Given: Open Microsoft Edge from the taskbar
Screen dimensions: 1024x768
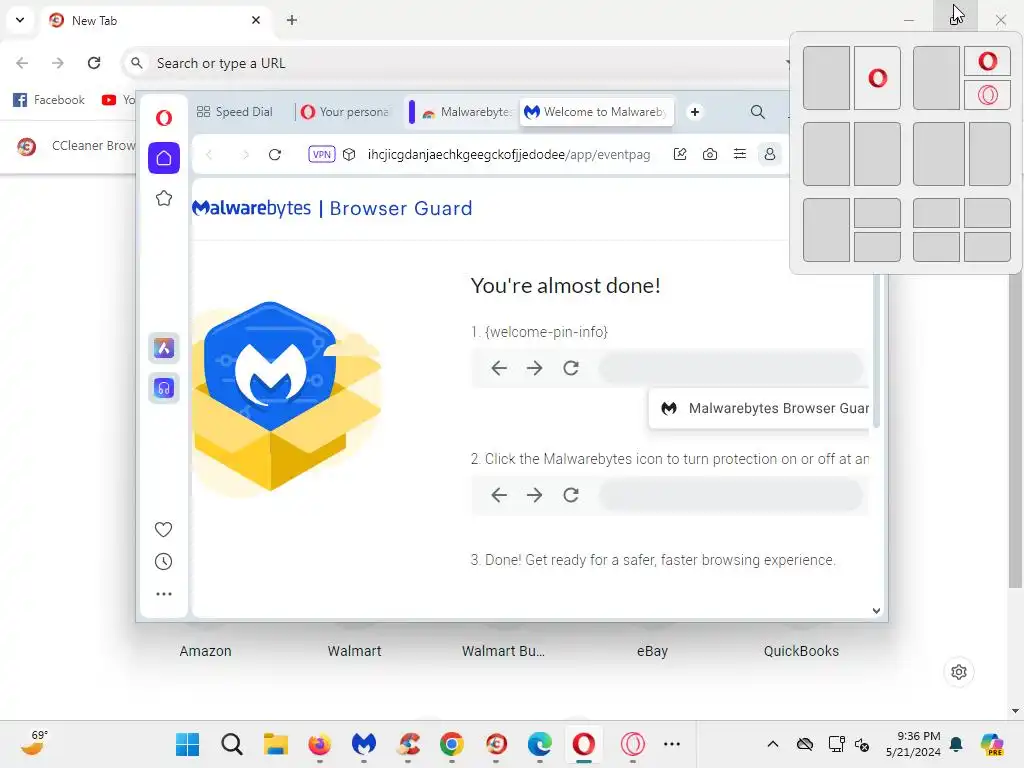Looking at the screenshot, I should point(540,744).
